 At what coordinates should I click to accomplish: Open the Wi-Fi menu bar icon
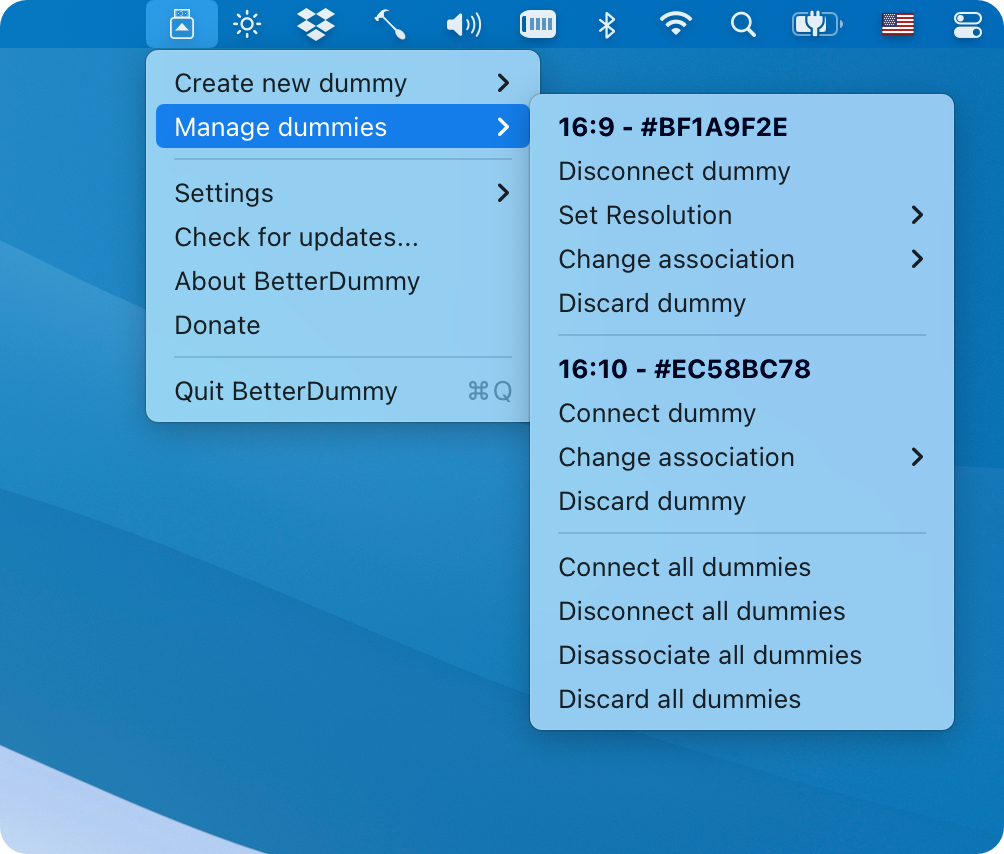676,24
